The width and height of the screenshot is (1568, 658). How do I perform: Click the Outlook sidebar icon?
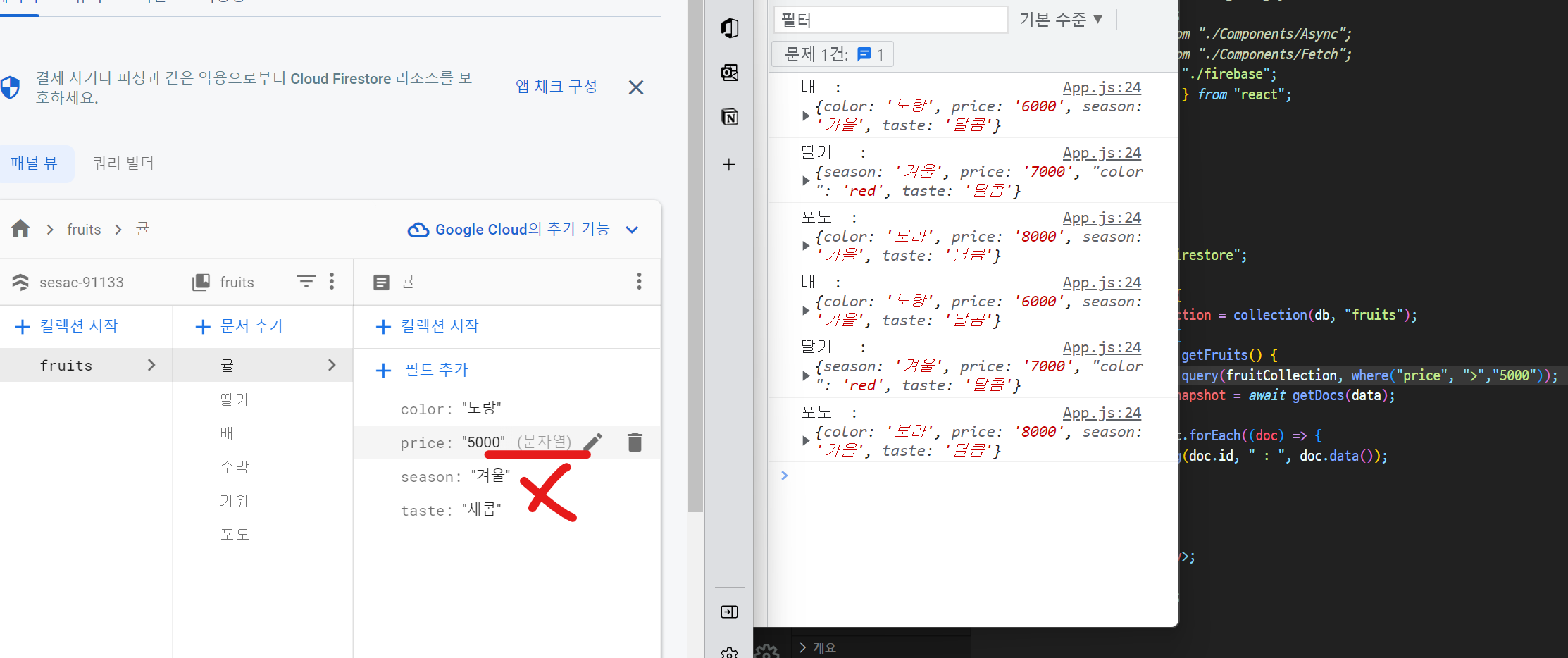[730, 73]
